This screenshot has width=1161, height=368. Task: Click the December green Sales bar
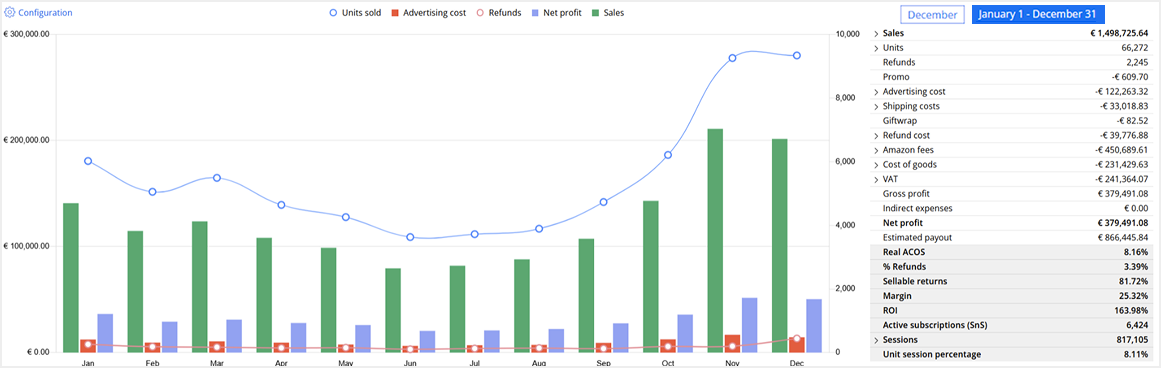point(780,245)
